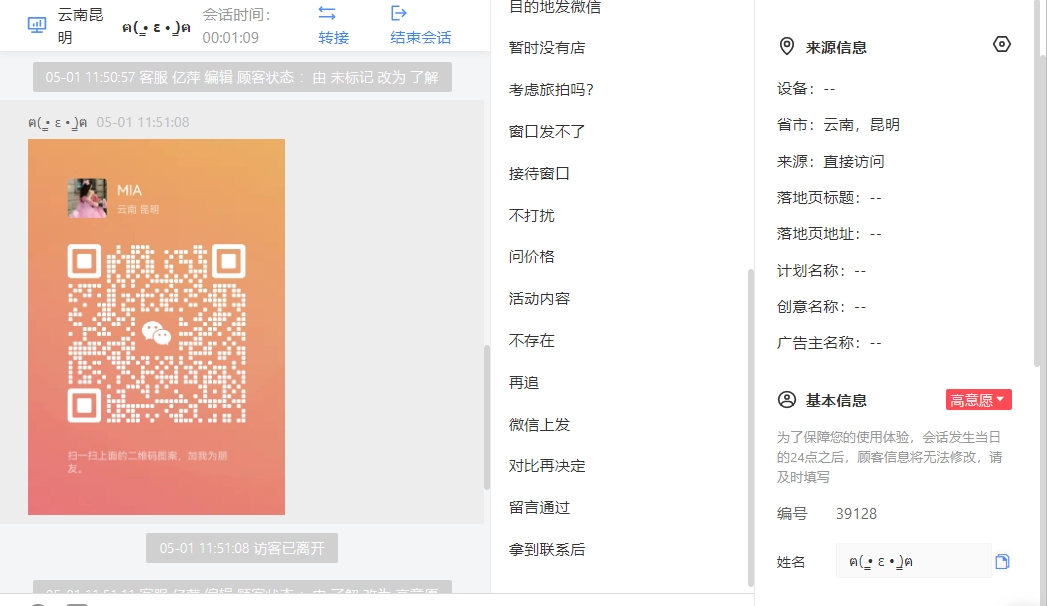Viewport: 1047px width, 606px height.
Task: Click the message timestamp 05-01 11:51:08
Action: (x=143, y=122)
